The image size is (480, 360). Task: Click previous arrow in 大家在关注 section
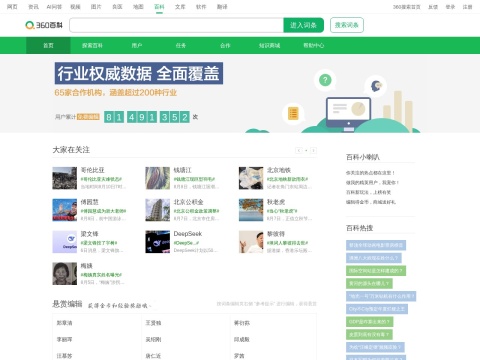[299, 150]
